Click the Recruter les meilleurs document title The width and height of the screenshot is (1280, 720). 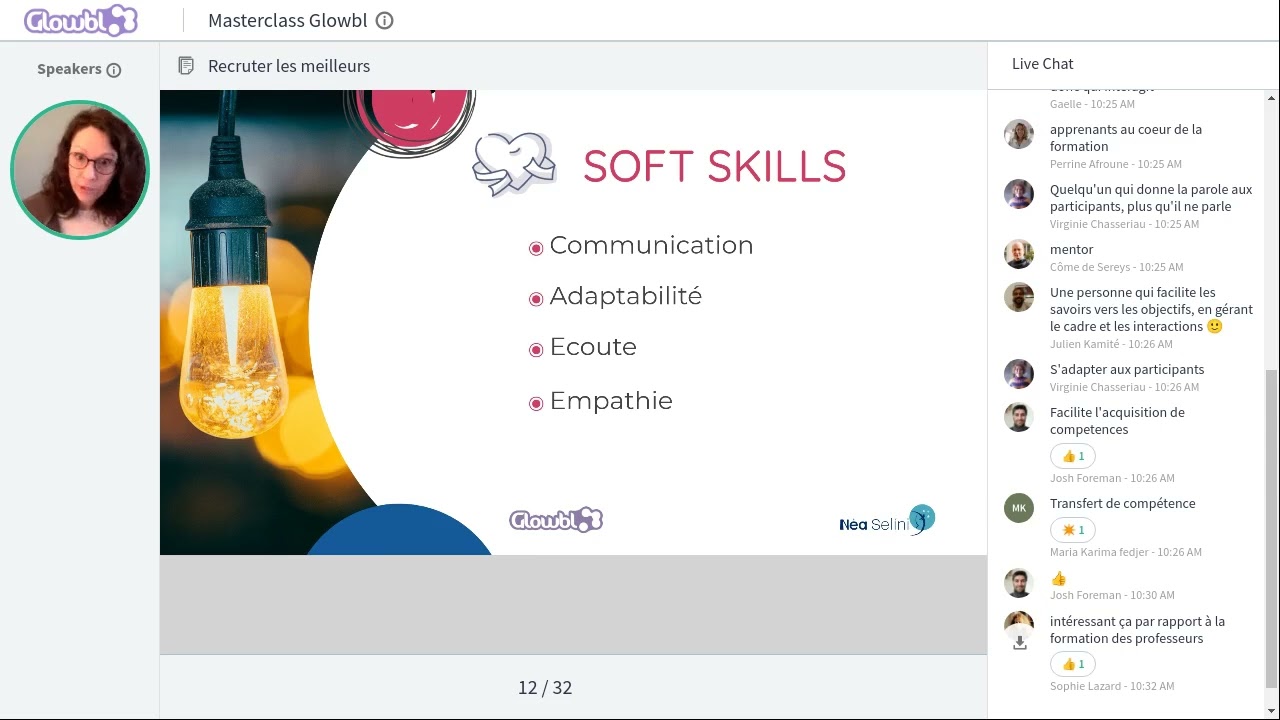click(x=289, y=66)
